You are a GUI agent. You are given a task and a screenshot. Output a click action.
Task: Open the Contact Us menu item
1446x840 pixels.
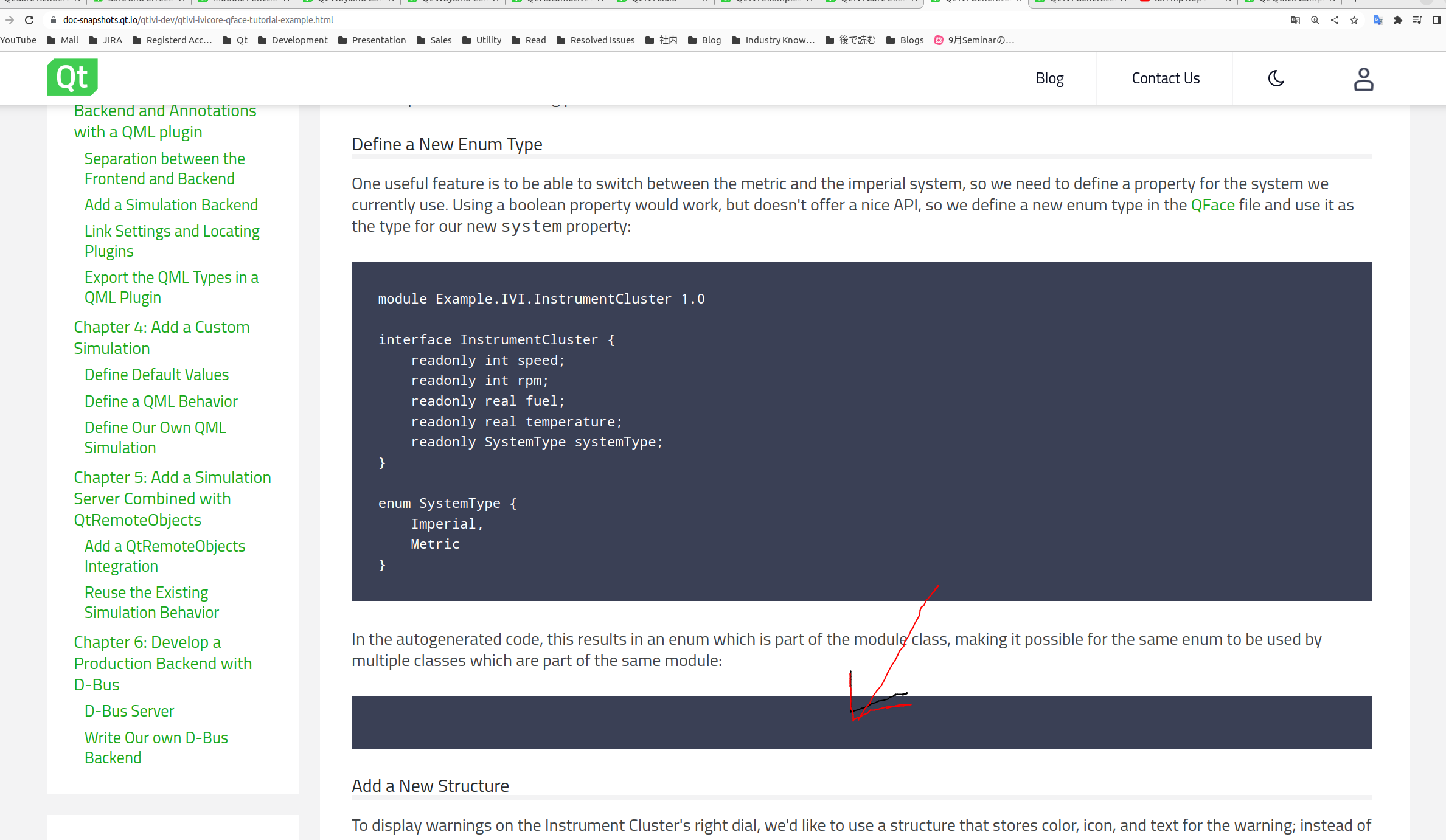pos(1166,78)
